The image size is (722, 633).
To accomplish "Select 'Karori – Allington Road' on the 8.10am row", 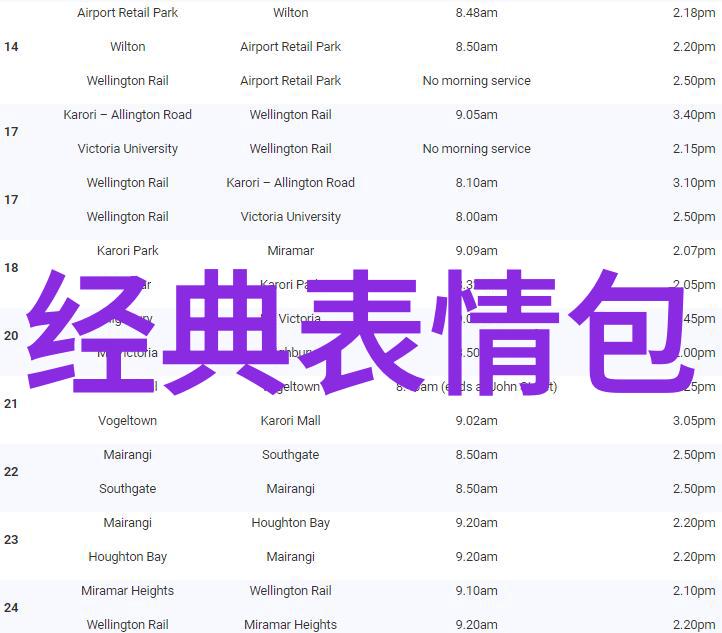I will click(291, 183).
